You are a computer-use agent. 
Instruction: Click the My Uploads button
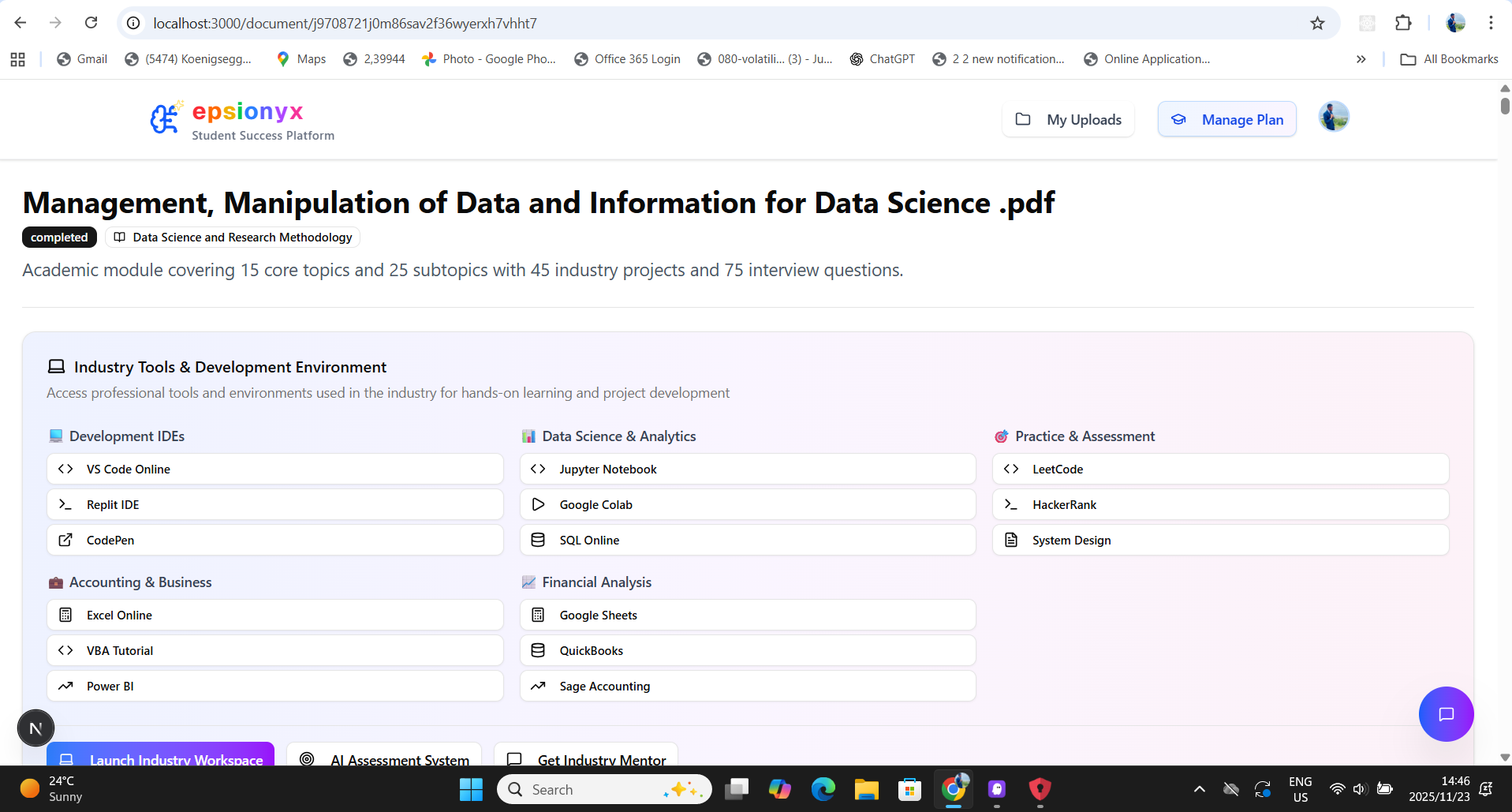tap(1068, 119)
